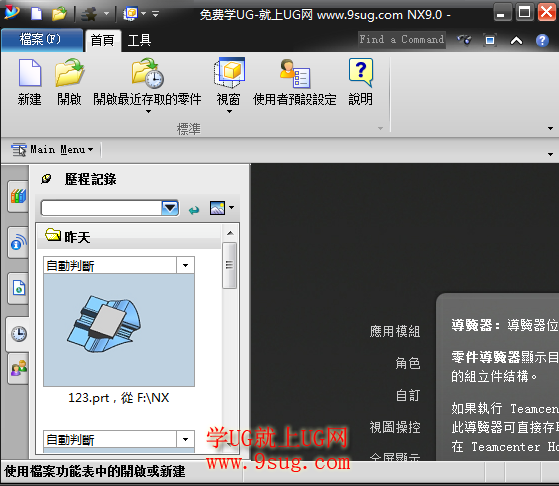Select 角色 in welcome page list
The width and height of the screenshot is (559, 486).
[x=407, y=363]
